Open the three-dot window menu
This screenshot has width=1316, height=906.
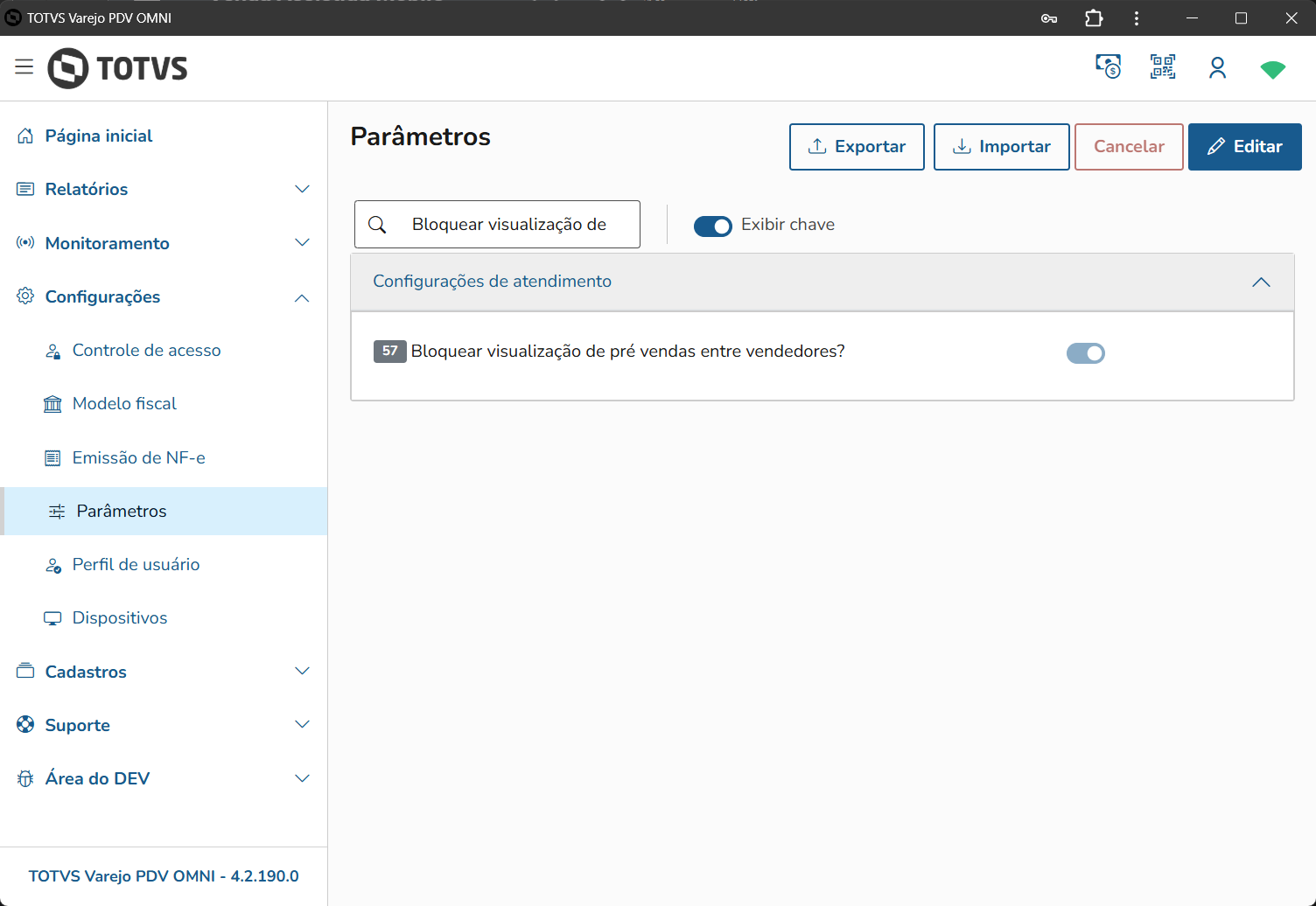(1137, 17)
